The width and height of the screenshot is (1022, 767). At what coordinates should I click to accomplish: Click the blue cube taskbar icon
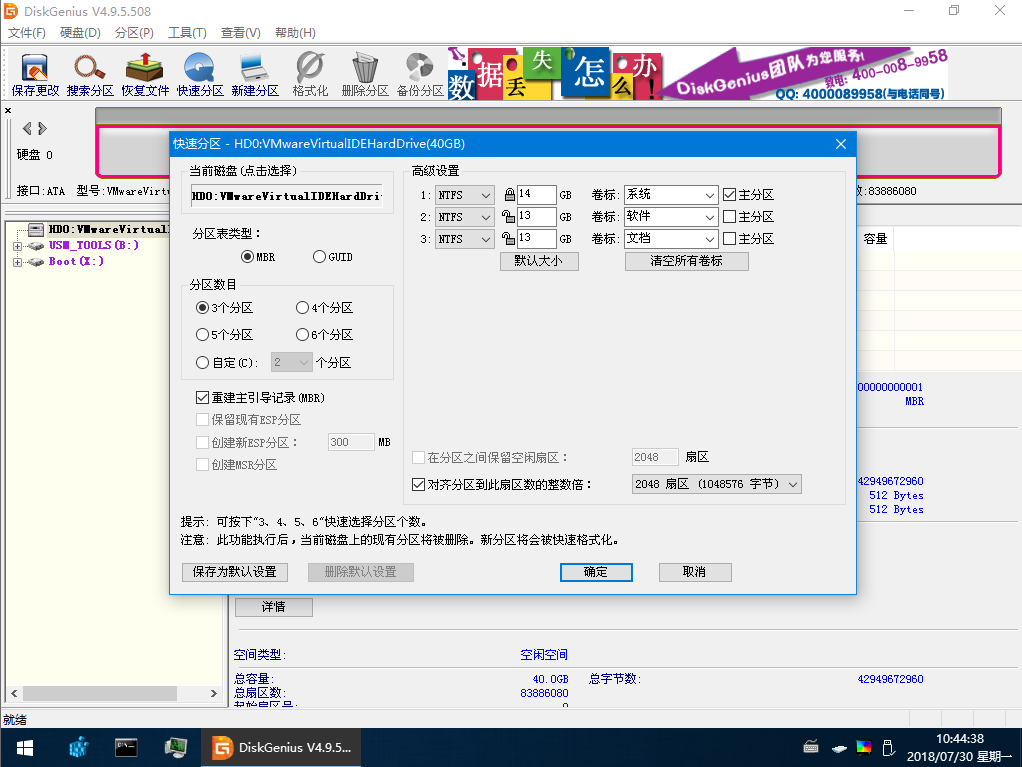(78, 747)
